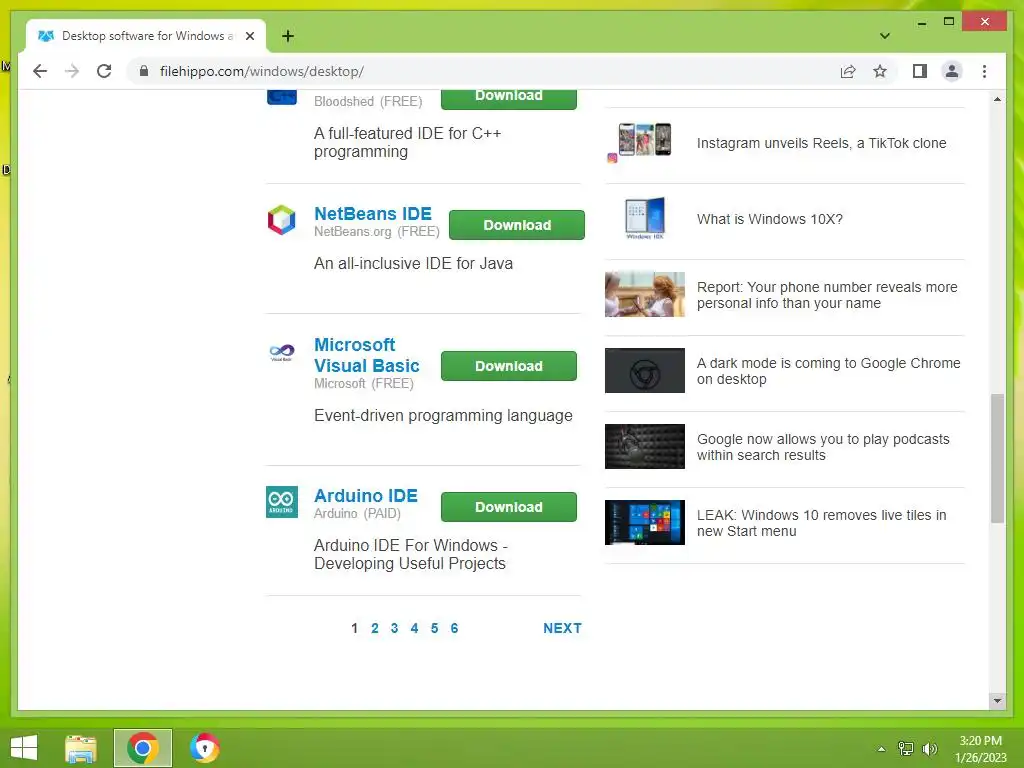The height and width of the screenshot is (768, 1024).
Task: Click the NetBeans IDE logo icon
Action: click(x=281, y=220)
